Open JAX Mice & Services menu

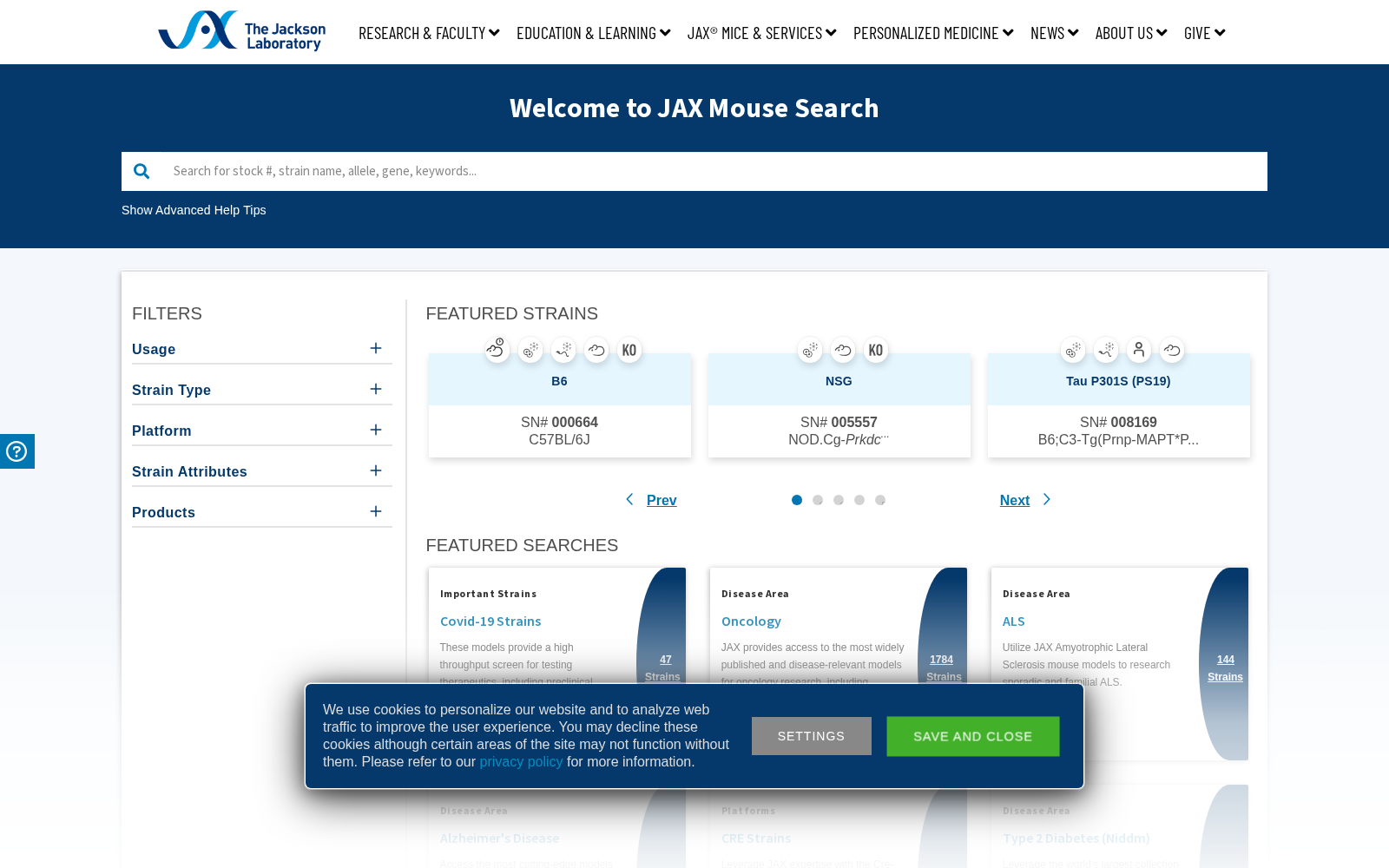pyautogui.click(x=762, y=33)
